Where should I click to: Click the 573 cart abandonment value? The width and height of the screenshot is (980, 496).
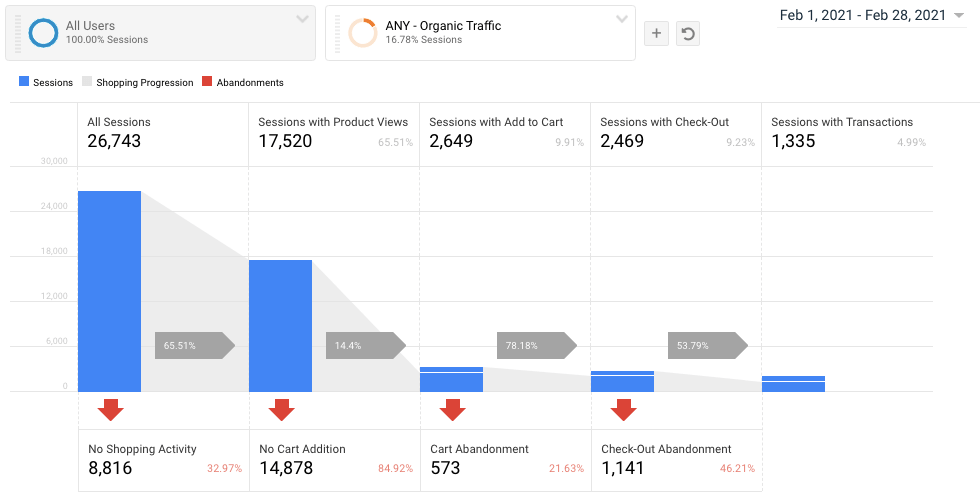[445, 468]
